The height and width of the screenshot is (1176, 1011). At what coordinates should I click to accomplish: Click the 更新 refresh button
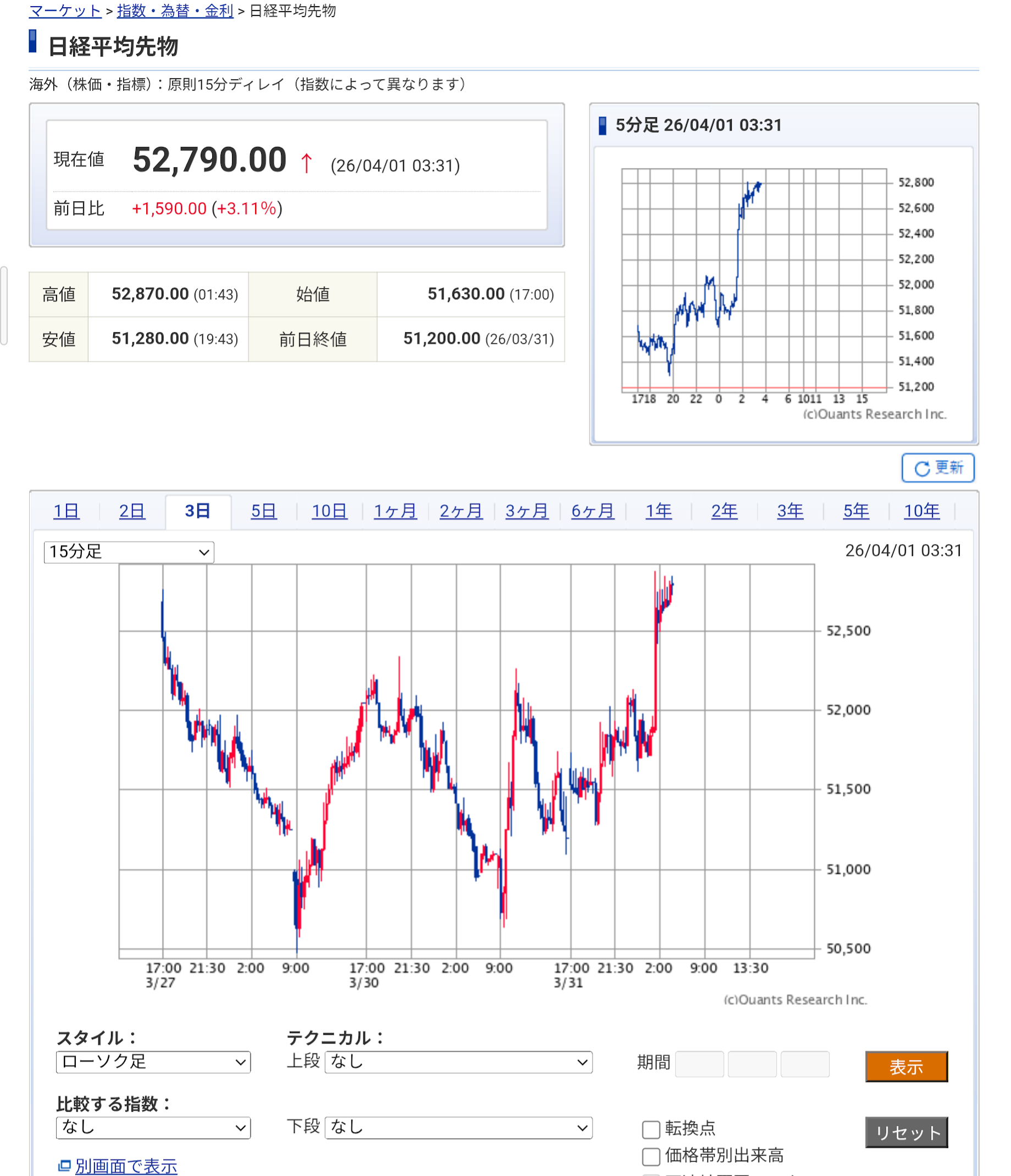click(x=937, y=468)
